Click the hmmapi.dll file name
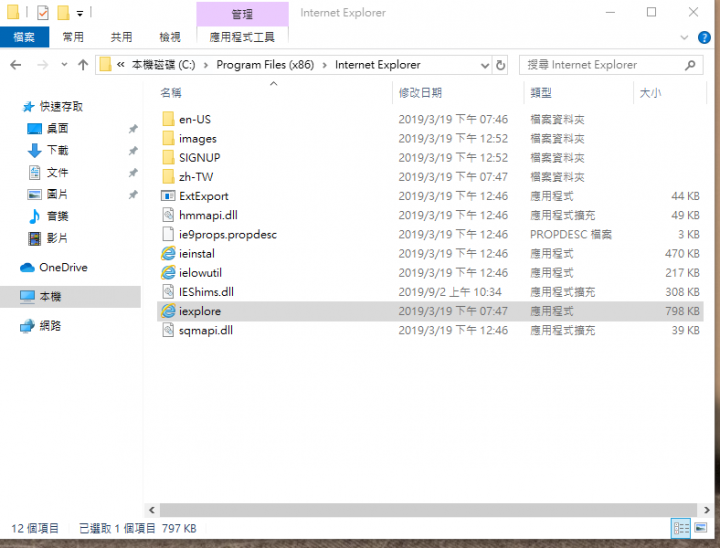 pyautogui.click(x=208, y=215)
